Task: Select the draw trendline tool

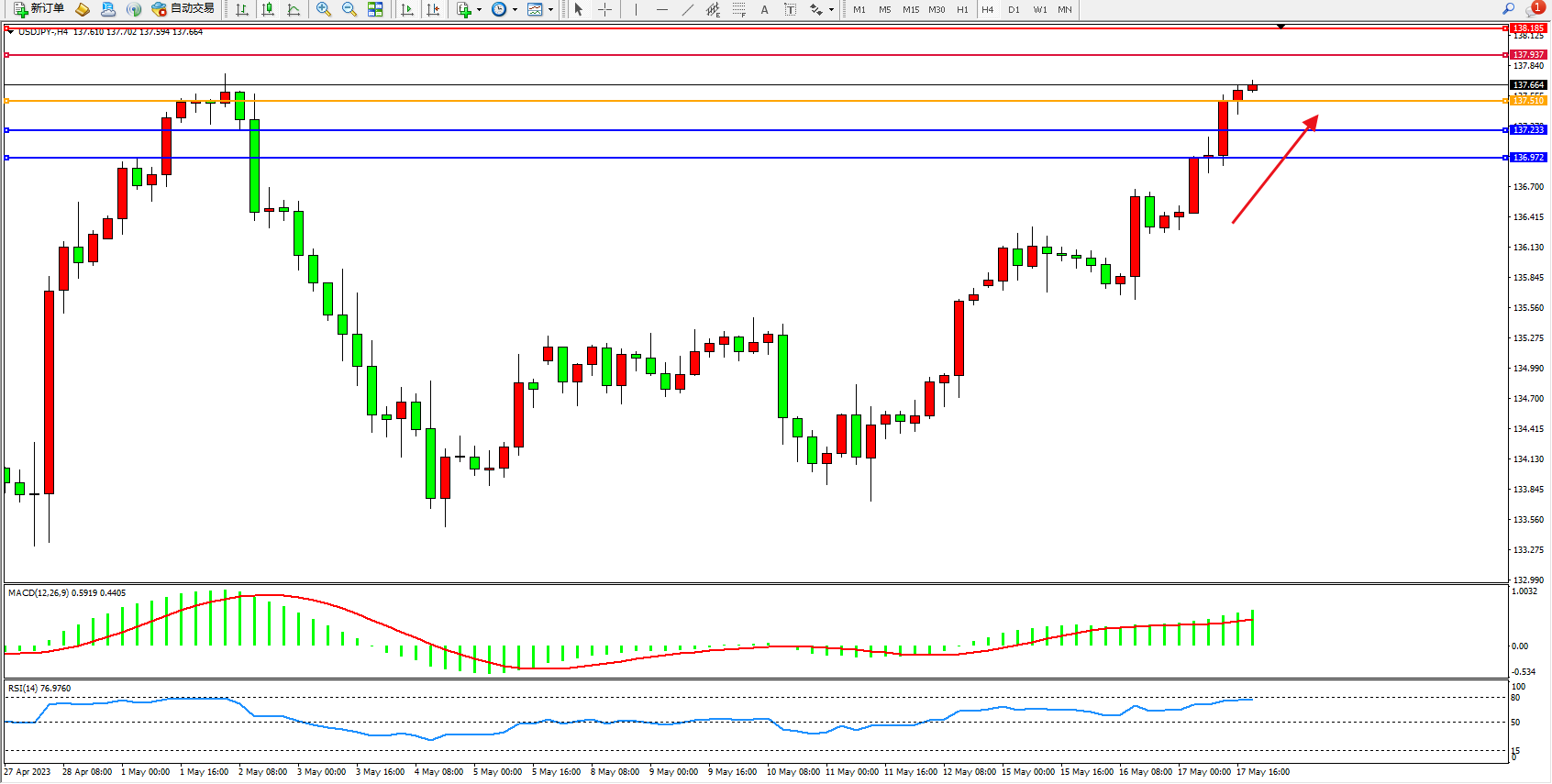Action: 687,9
